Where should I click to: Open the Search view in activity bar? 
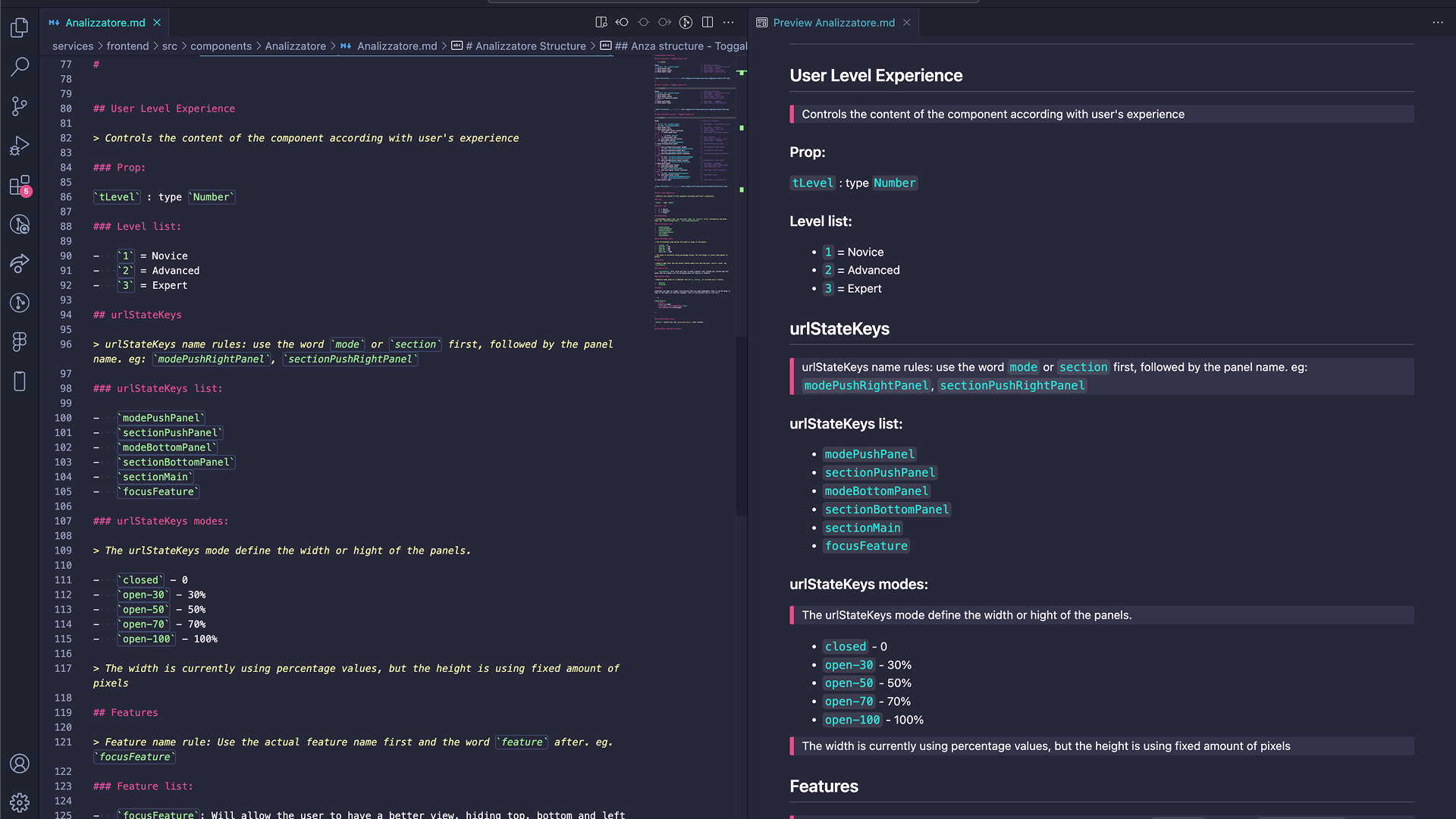click(x=20, y=67)
